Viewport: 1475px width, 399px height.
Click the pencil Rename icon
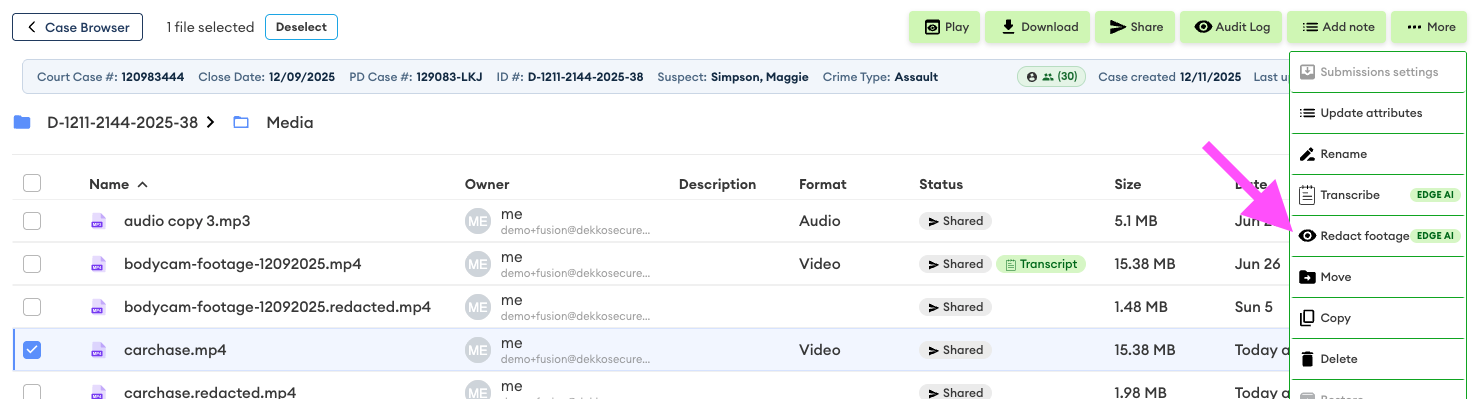[1306, 154]
